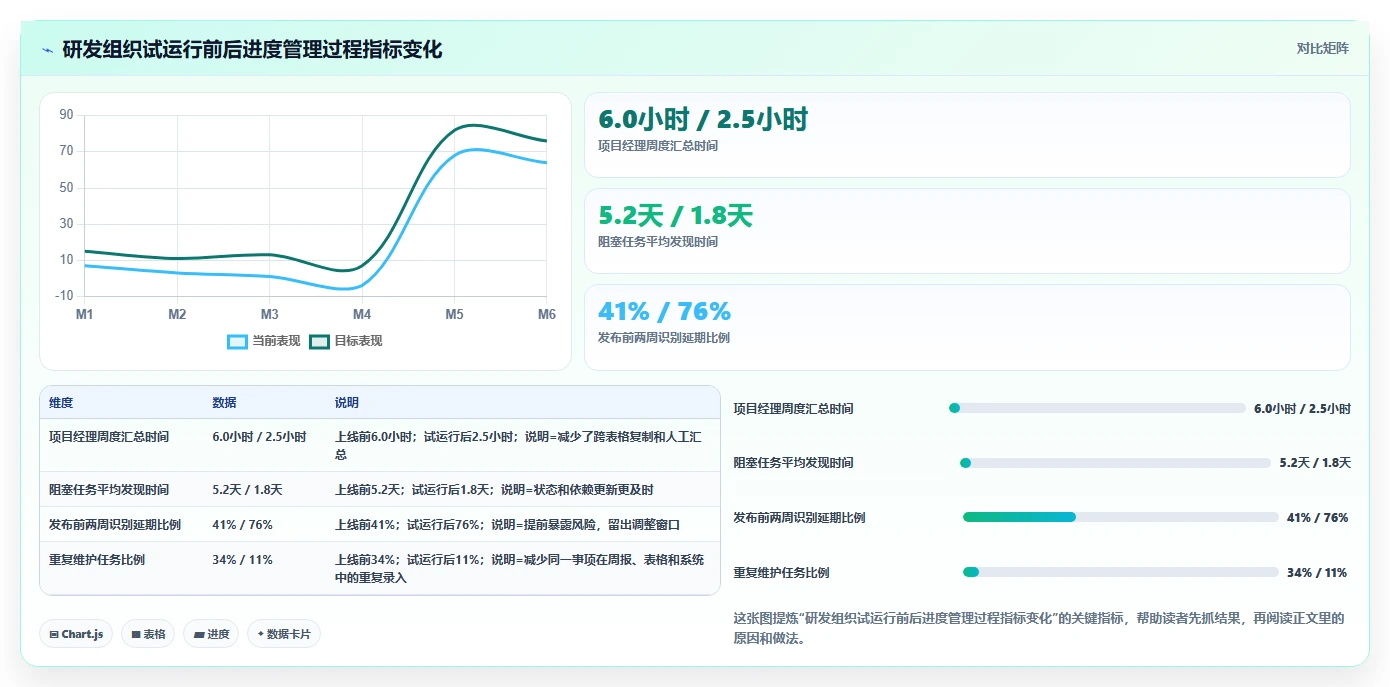Click the 90 y-axis label on the chart
This screenshot has height=687, width=1390.
[x=67, y=115]
